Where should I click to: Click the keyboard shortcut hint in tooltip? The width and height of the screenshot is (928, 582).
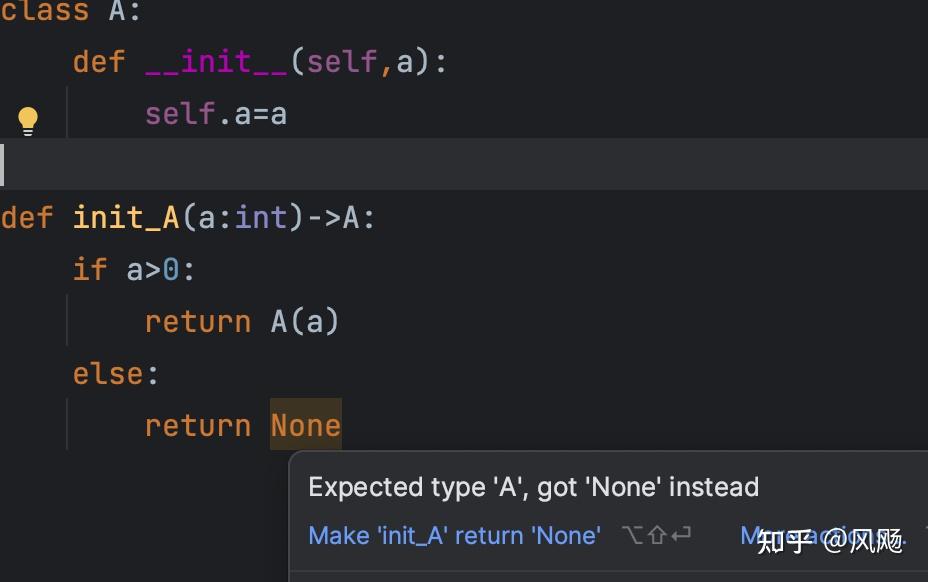tap(656, 535)
